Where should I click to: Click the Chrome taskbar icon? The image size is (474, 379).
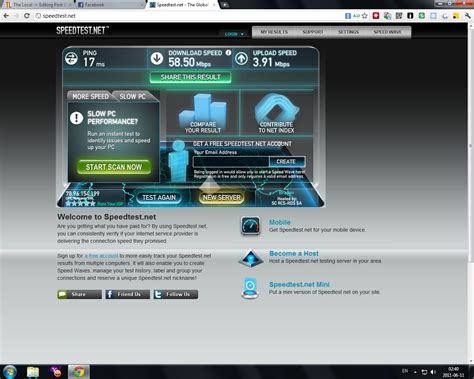click(x=79, y=372)
